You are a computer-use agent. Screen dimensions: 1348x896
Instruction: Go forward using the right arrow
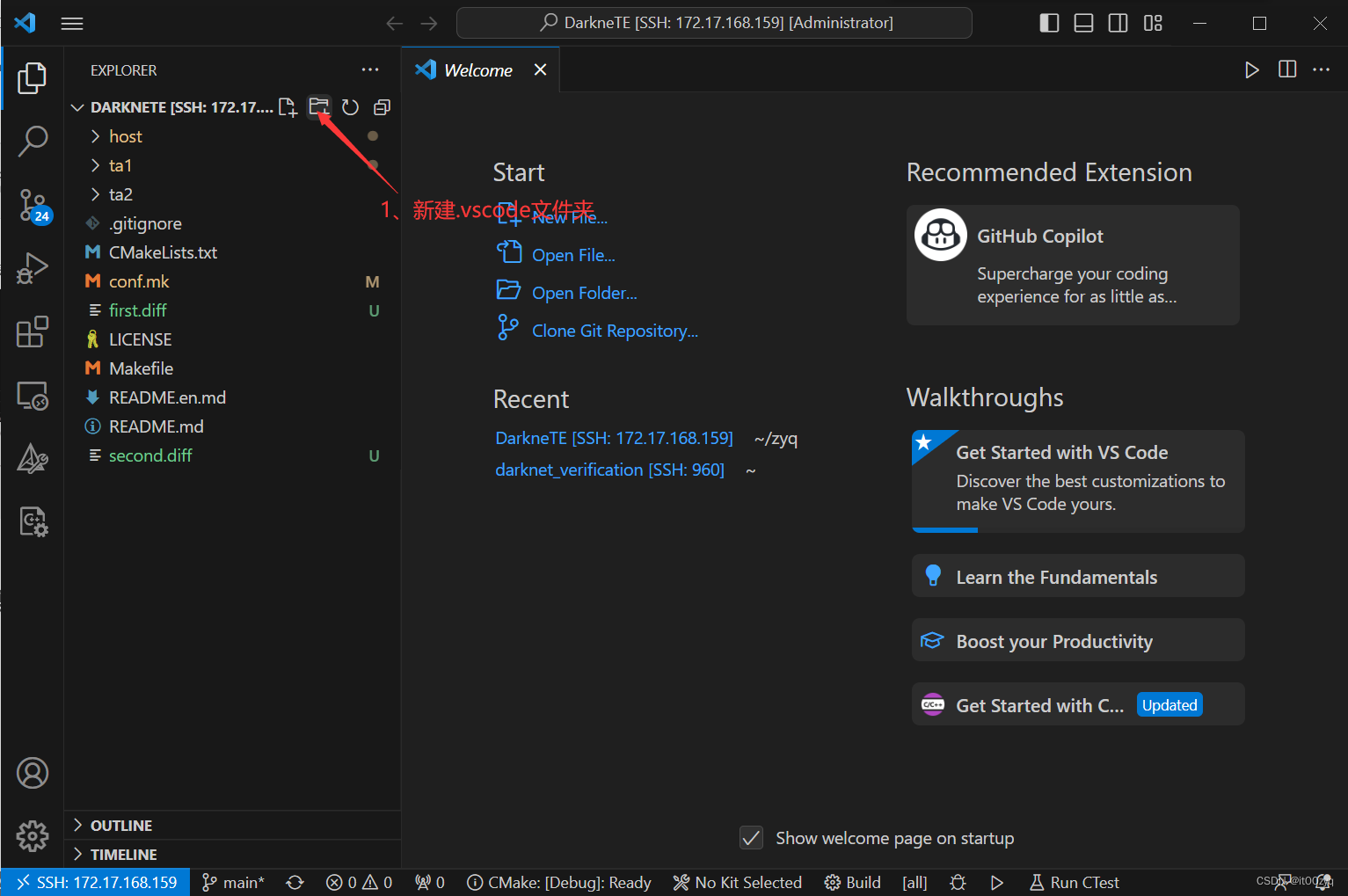point(429,24)
